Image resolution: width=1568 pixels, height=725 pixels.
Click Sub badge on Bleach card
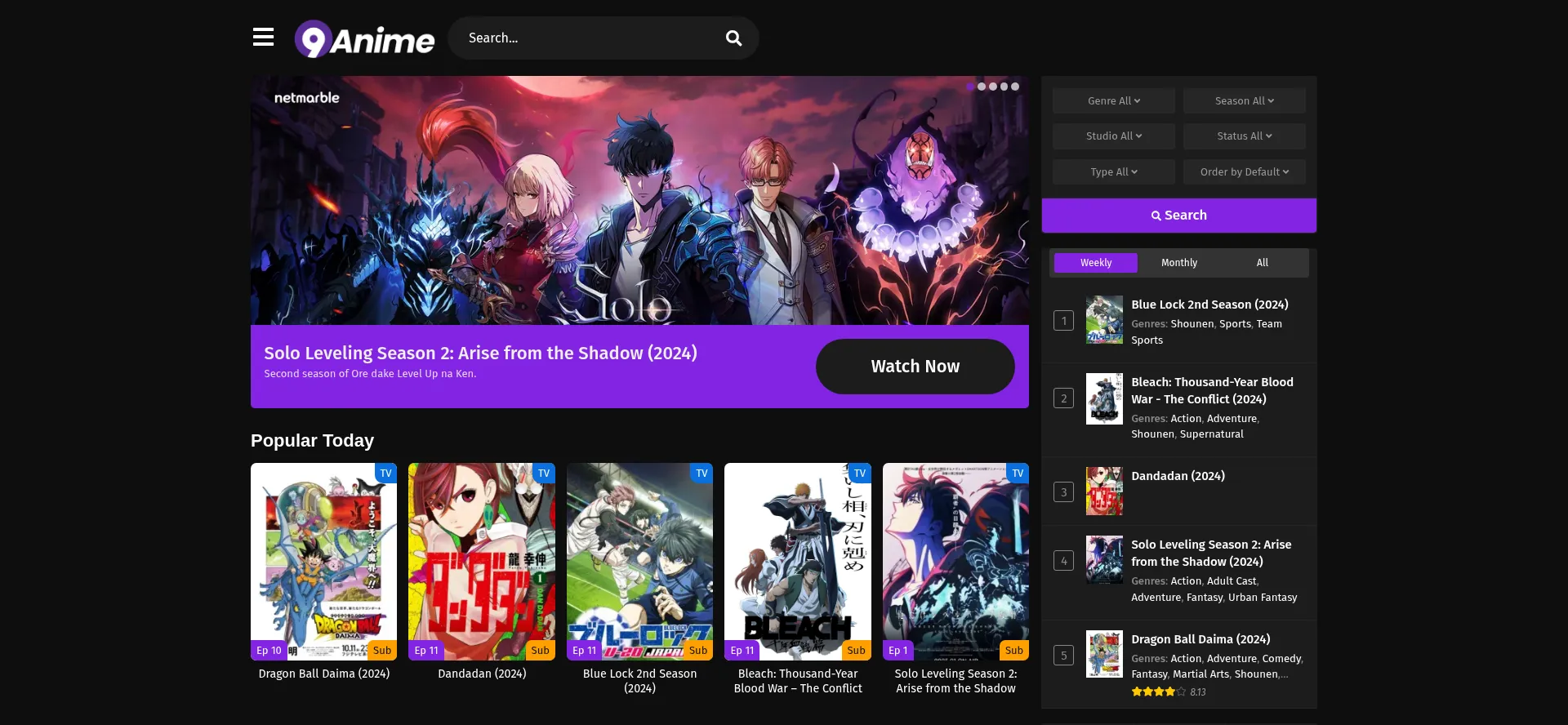pyautogui.click(x=856, y=651)
